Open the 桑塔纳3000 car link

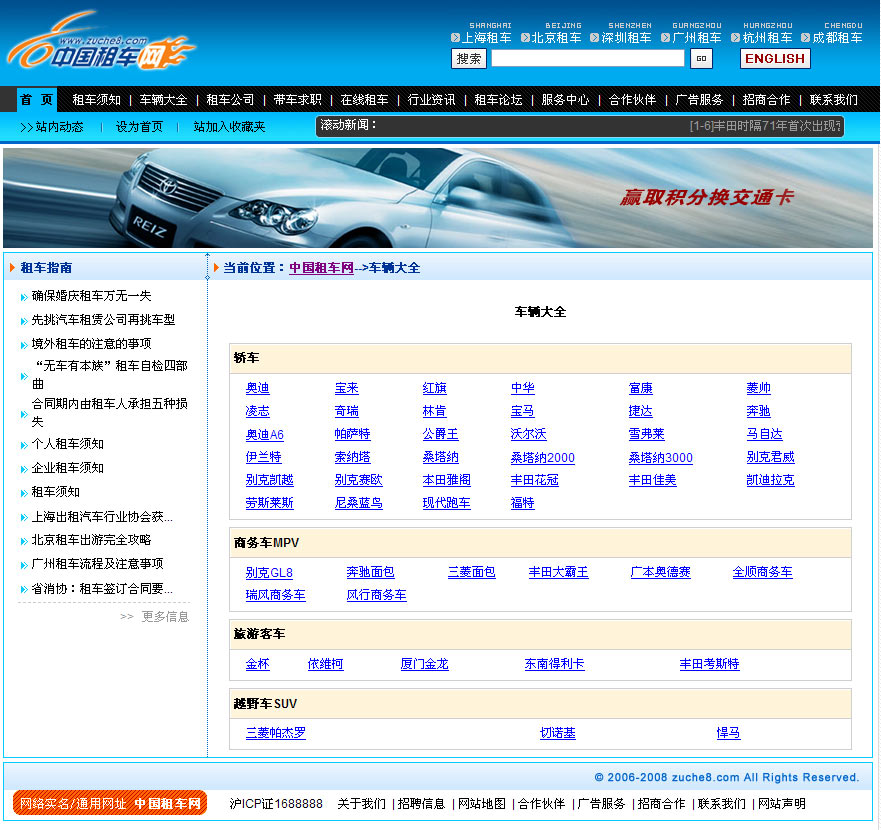click(661, 457)
